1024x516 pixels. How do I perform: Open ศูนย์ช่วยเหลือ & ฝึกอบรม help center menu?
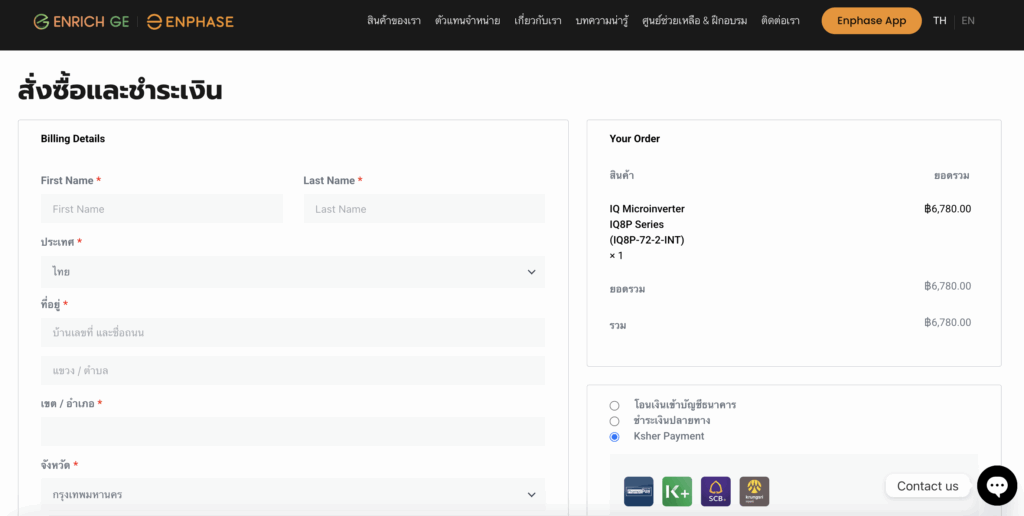pos(694,21)
